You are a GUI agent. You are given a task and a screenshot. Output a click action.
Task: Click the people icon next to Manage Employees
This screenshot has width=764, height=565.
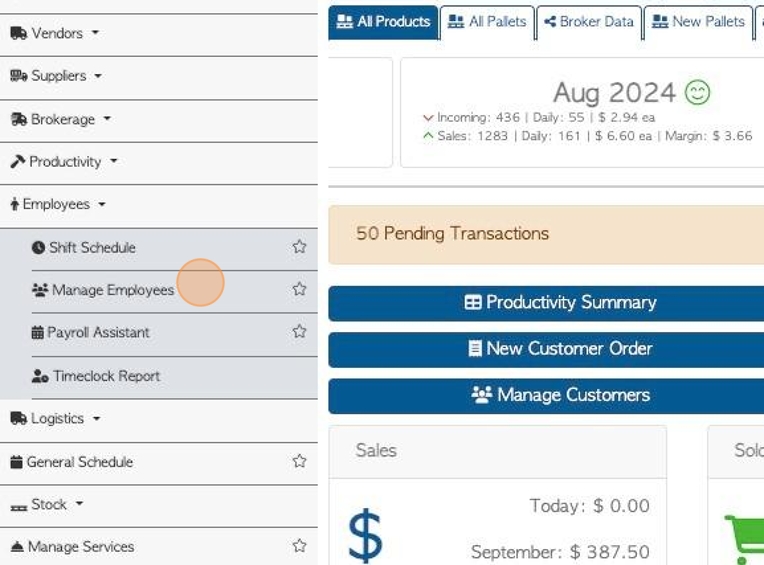tap(40, 290)
